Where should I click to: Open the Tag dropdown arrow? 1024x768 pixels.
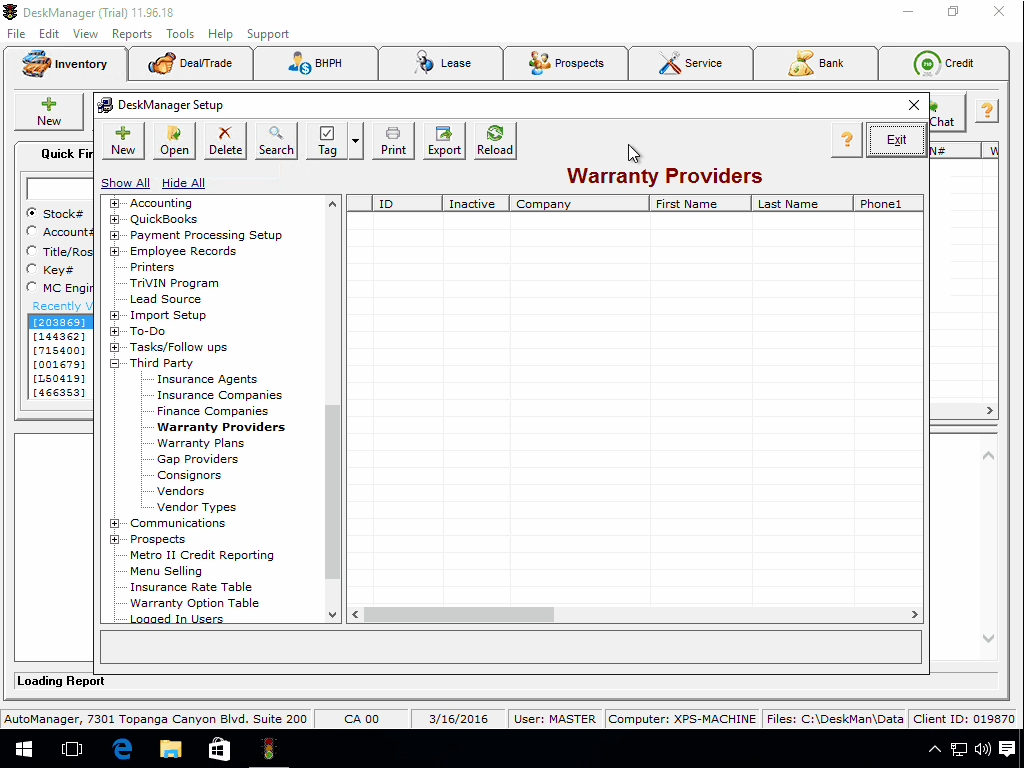355,140
